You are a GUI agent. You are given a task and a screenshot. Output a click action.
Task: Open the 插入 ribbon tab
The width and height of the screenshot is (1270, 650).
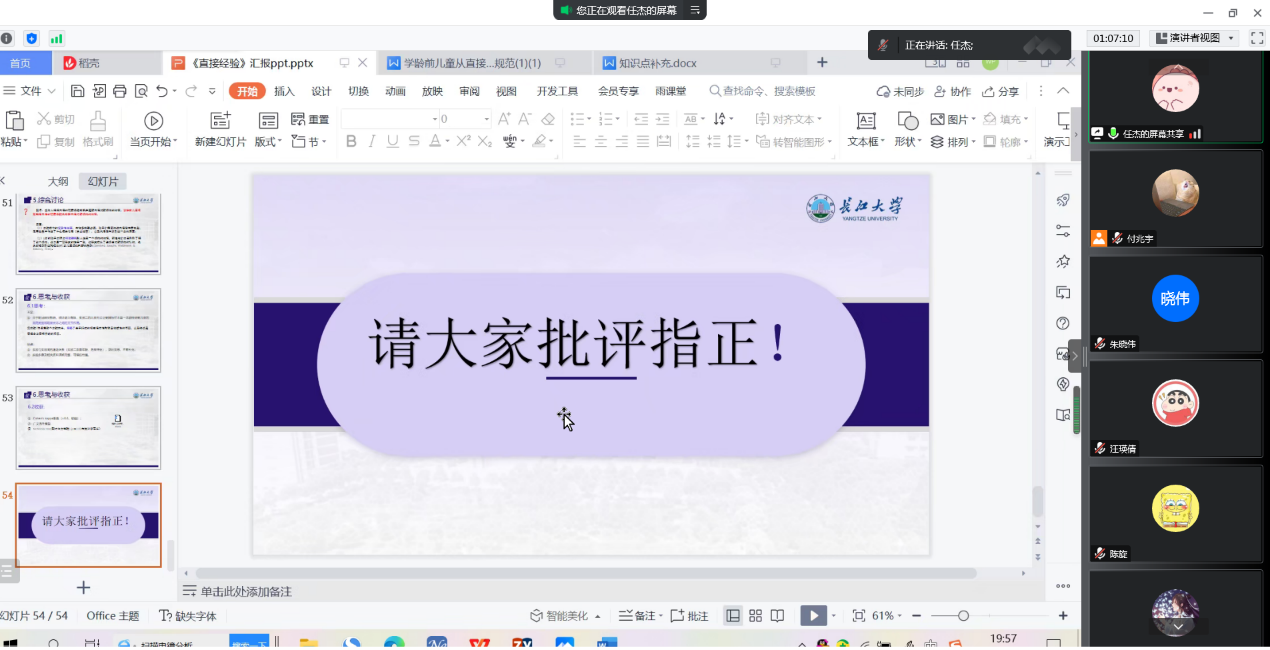(x=284, y=91)
